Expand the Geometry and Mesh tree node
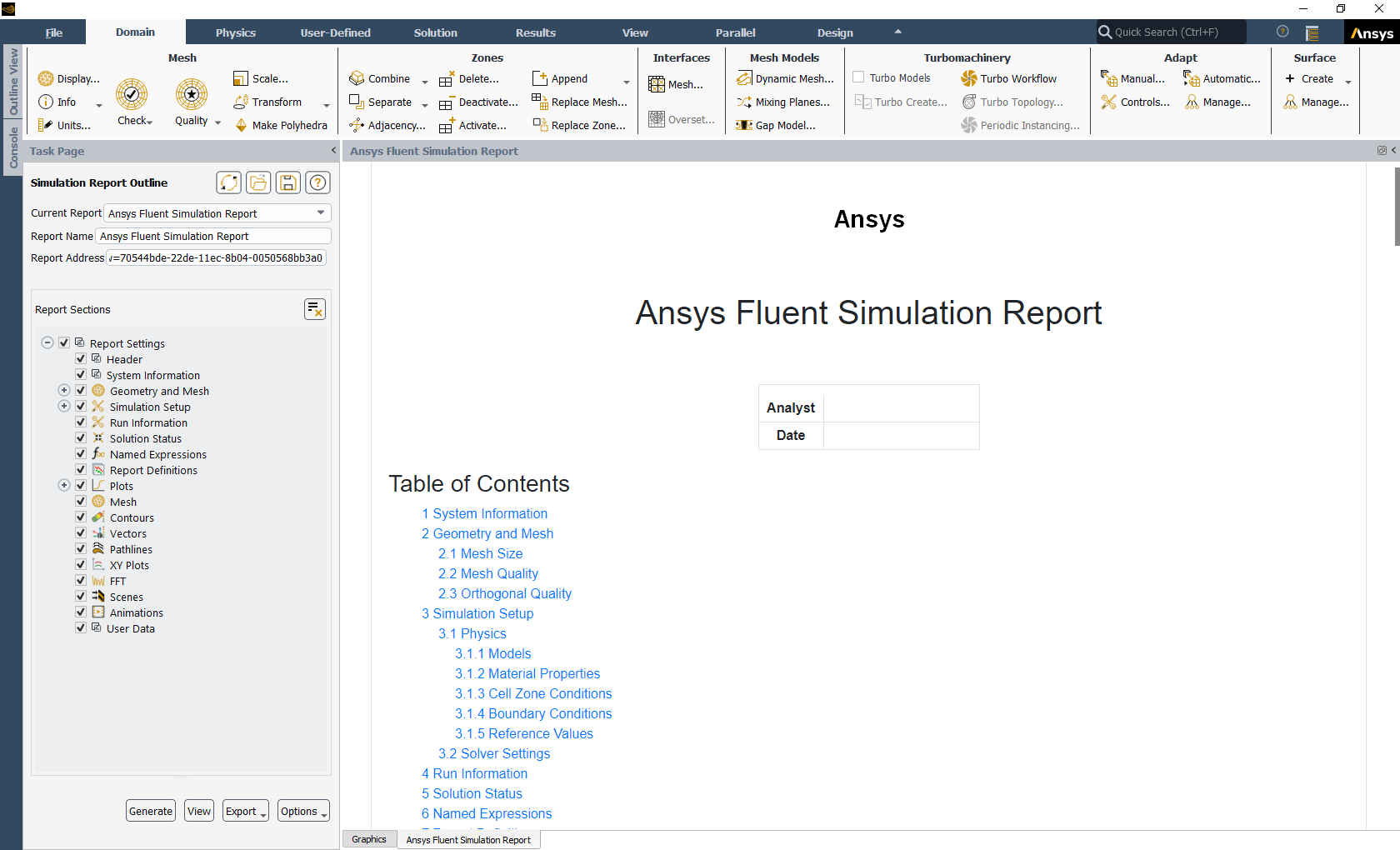This screenshot has height=850, width=1400. [63, 389]
